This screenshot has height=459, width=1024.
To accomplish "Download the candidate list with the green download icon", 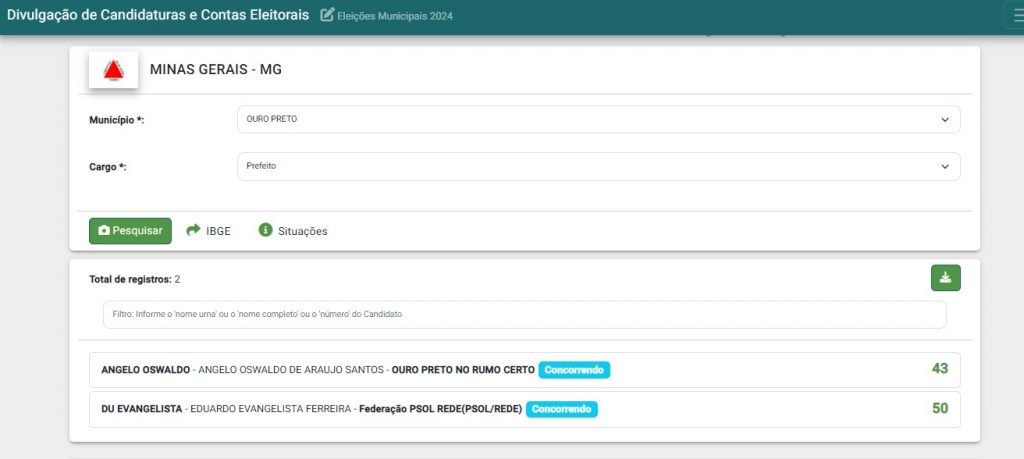I will (946, 278).
